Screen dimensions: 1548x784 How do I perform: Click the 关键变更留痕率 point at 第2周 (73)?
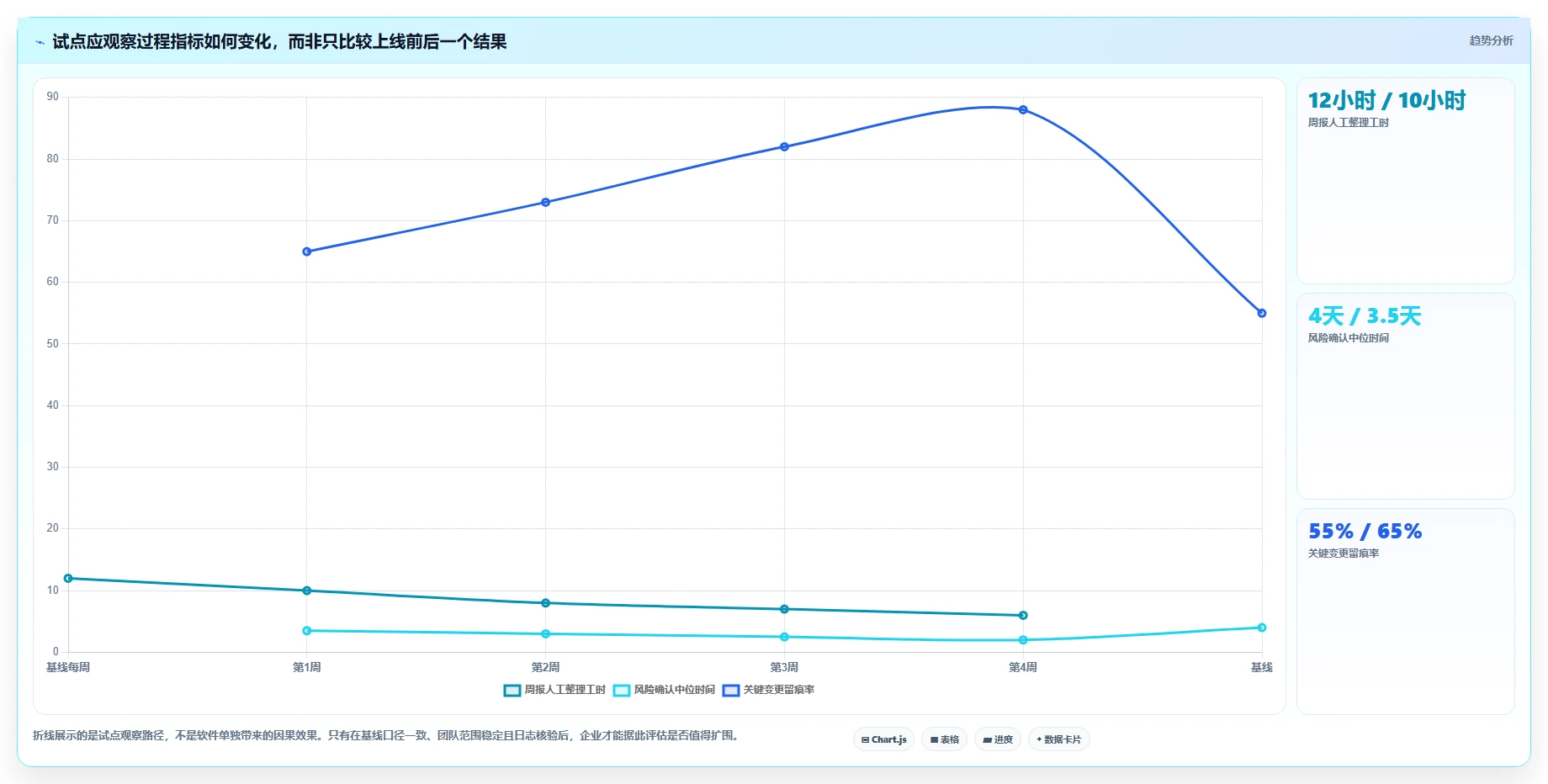pos(545,203)
